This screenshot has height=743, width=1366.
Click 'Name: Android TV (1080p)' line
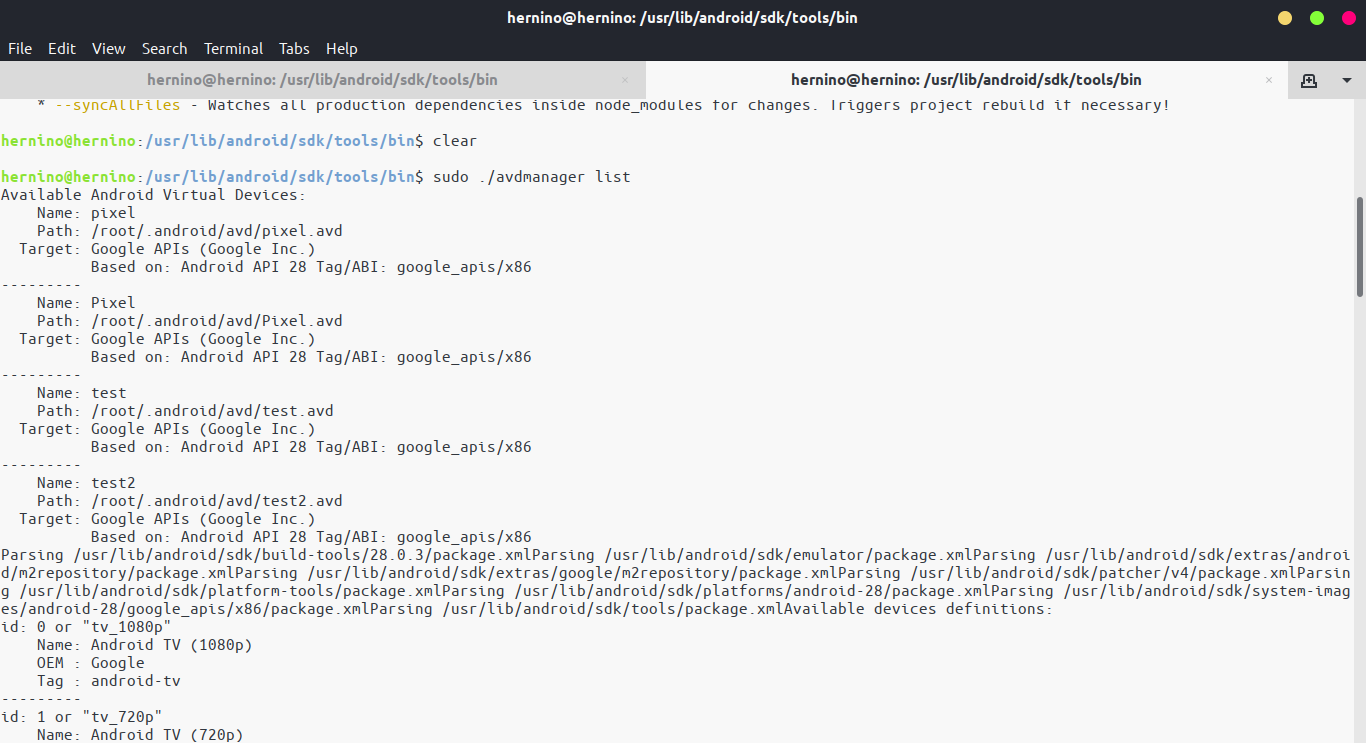coord(144,645)
